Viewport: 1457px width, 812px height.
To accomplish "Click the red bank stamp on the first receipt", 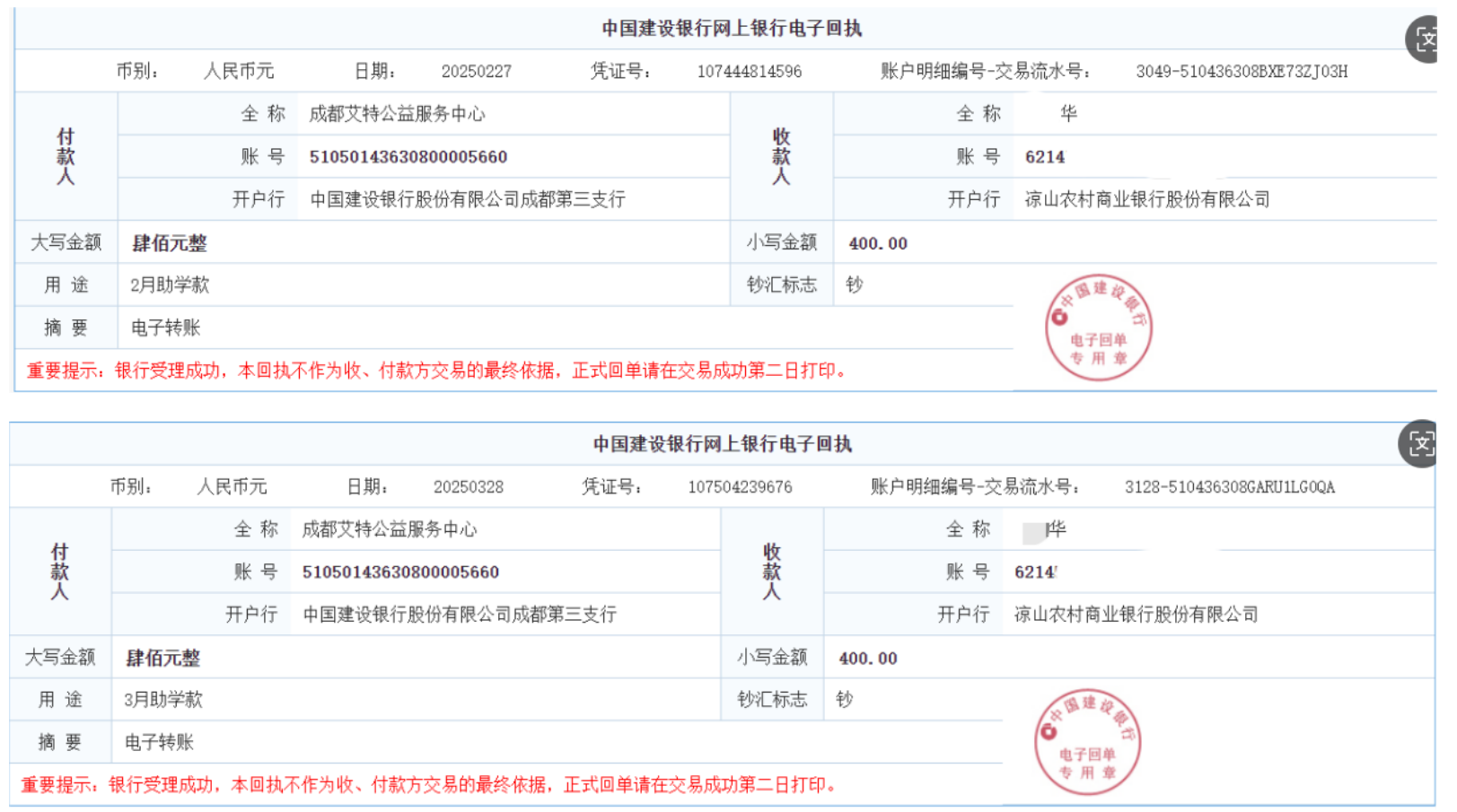I will [x=1099, y=327].
